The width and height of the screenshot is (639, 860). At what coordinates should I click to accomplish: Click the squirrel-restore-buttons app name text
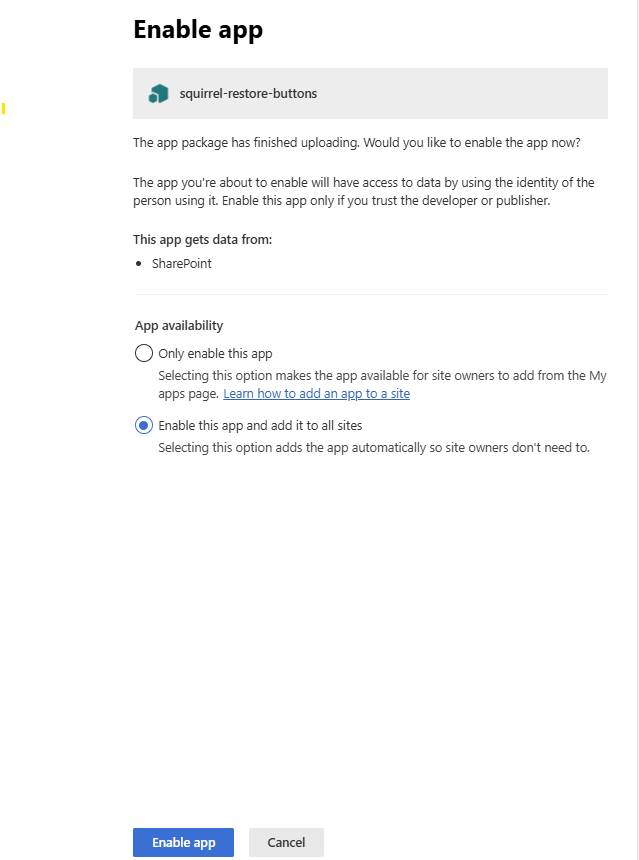click(x=248, y=94)
